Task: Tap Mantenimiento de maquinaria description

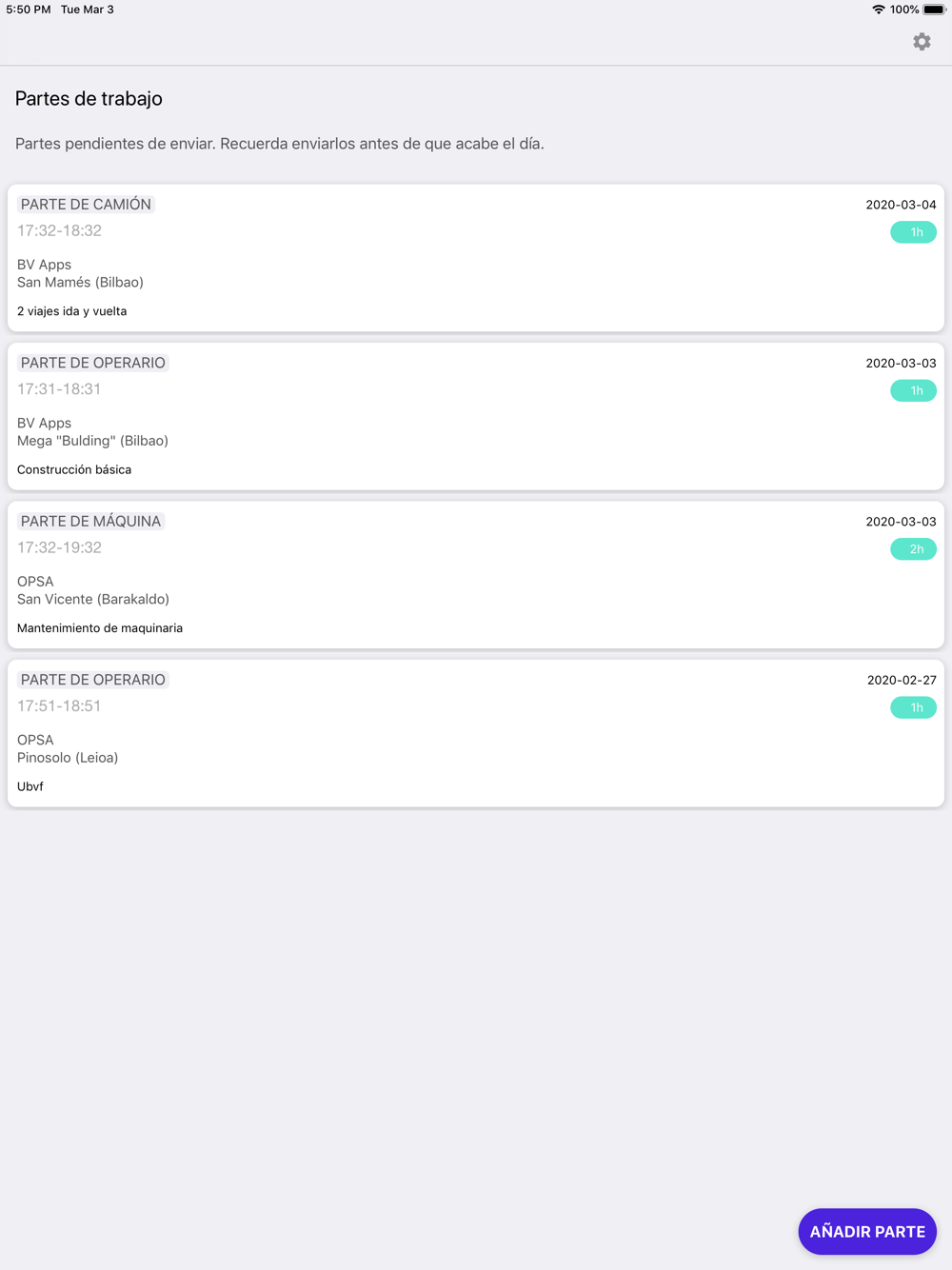Action: coord(100,628)
